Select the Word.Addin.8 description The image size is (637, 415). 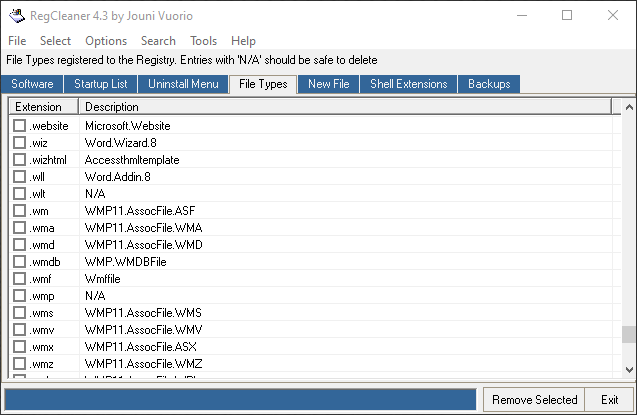tap(118, 177)
